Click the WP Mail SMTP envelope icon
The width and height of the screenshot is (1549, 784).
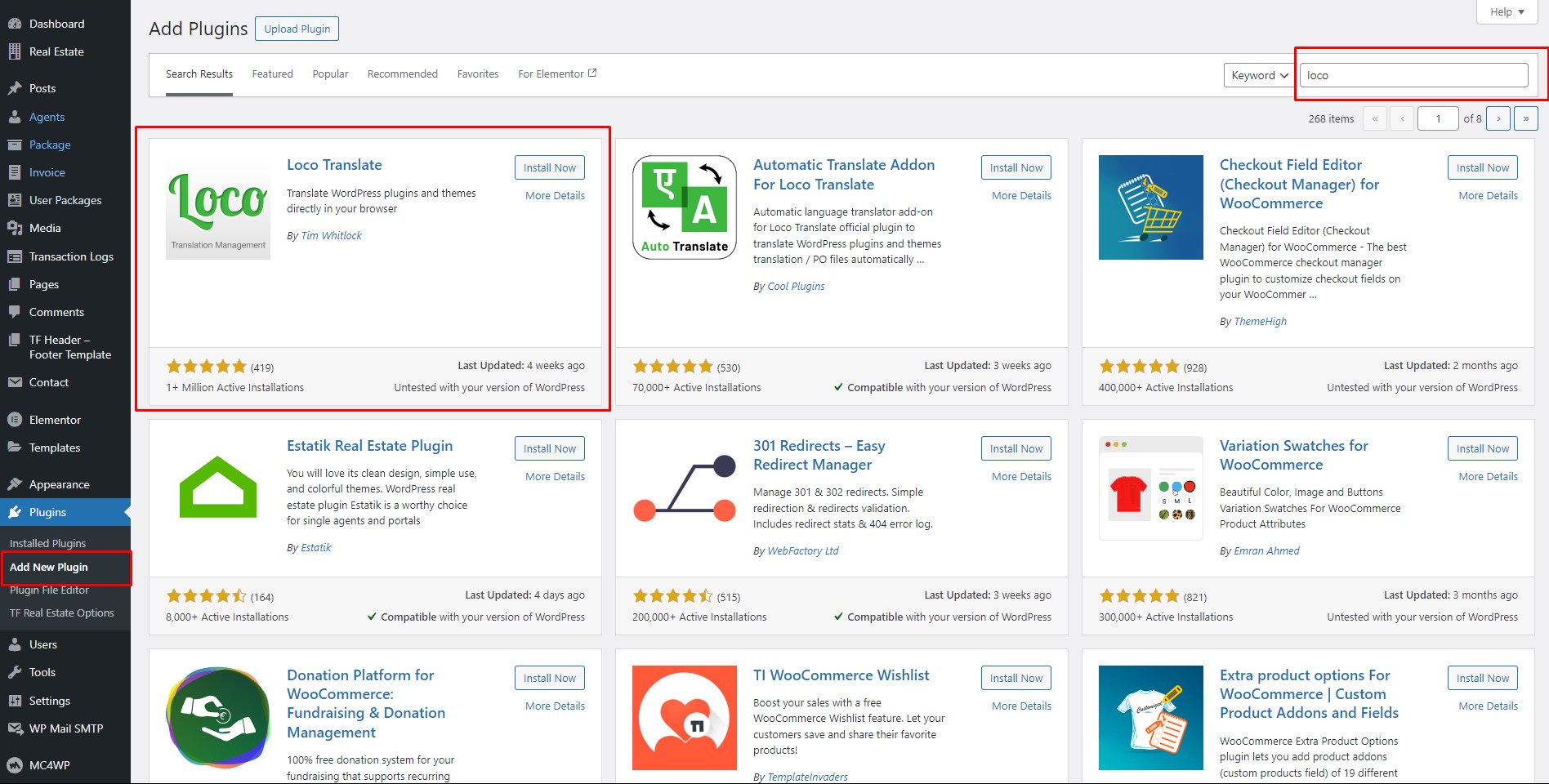pos(15,728)
